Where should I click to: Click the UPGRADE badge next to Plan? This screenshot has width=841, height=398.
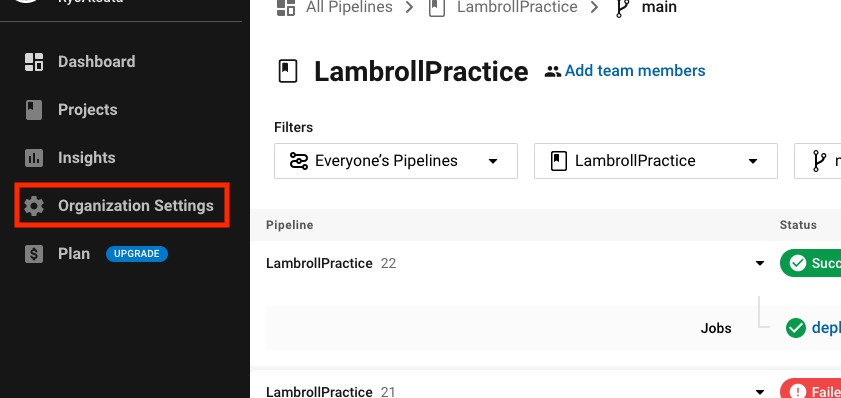(x=137, y=254)
